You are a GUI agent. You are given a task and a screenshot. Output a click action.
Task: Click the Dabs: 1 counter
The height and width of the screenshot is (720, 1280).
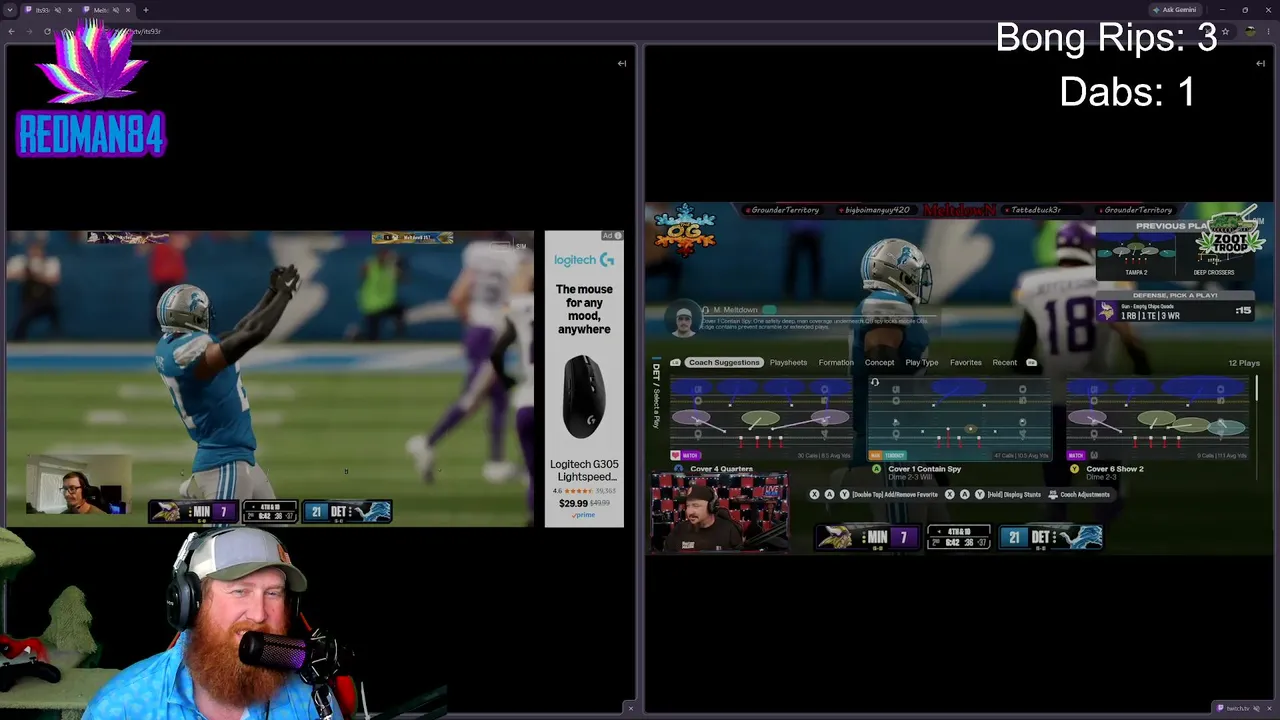(x=1127, y=92)
